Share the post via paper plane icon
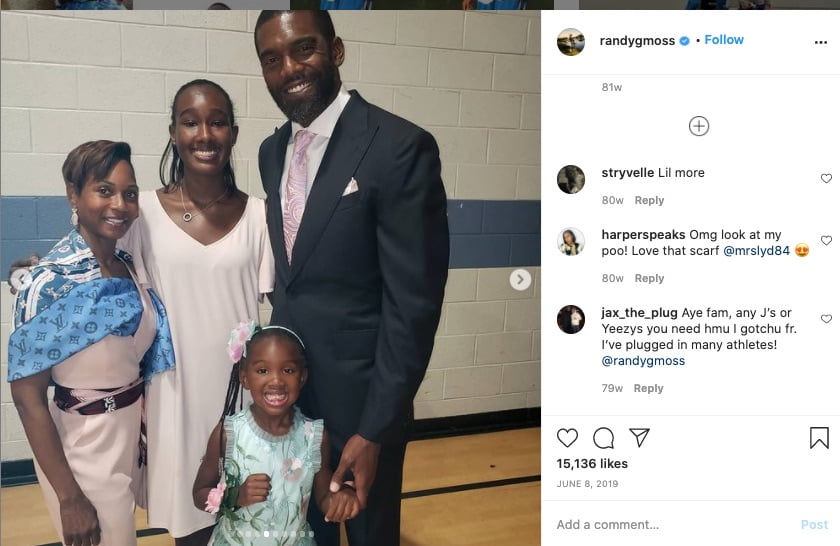Viewport: 840px width, 546px height. pyautogui.click(x=640, y=438)
